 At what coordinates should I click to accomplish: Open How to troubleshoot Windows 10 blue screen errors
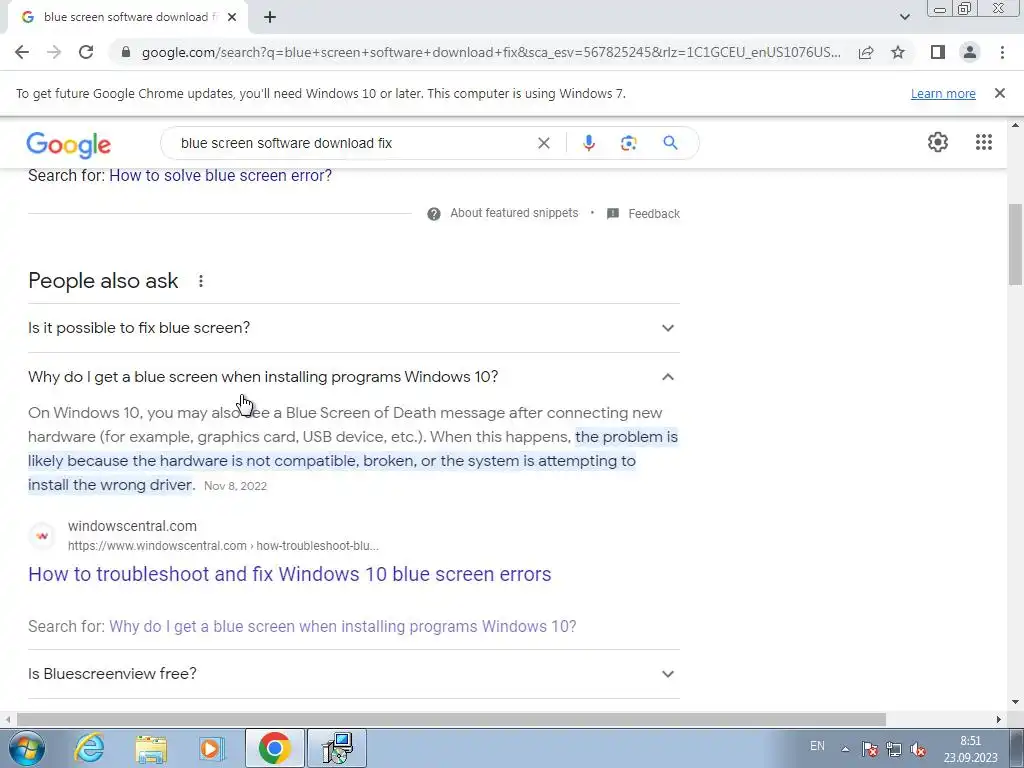pyautogui.click(x=289, y=574)
